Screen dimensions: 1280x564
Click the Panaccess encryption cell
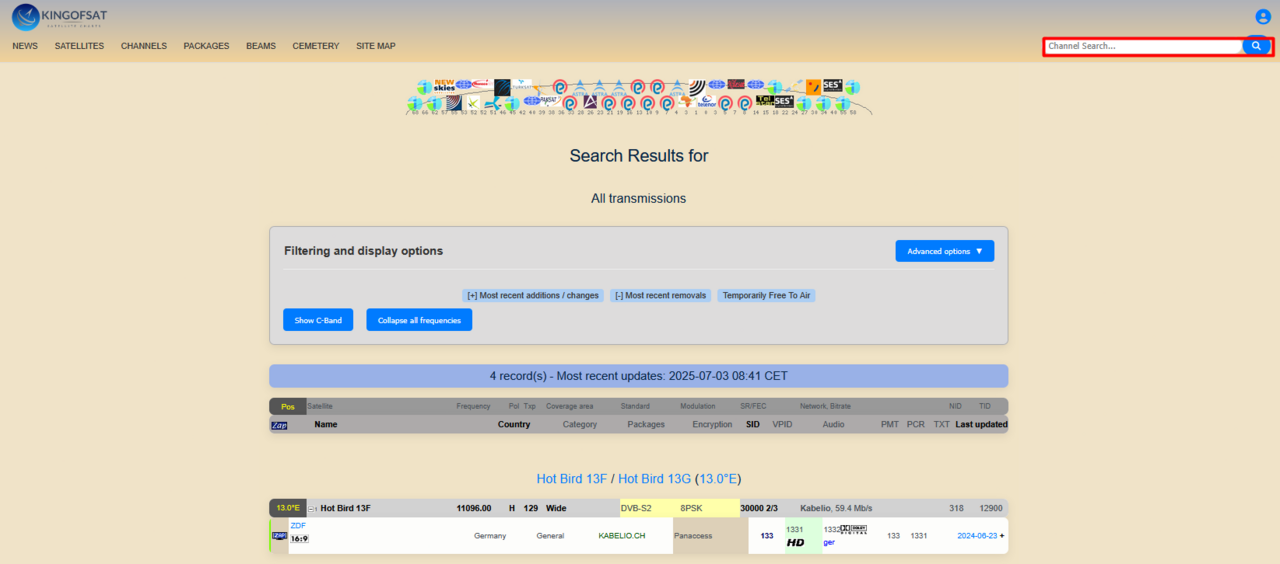[x=711, y=536]
